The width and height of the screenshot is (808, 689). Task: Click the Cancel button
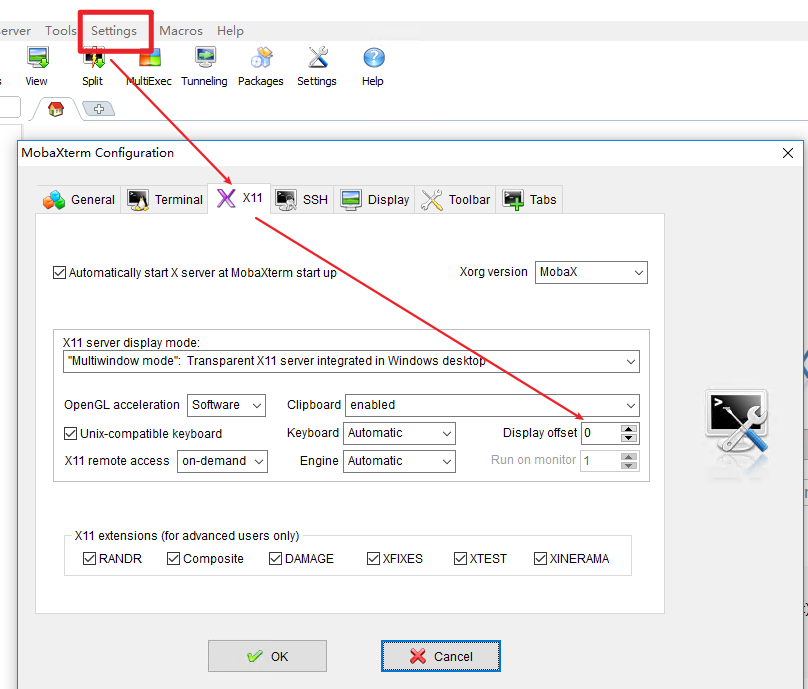[x=441, y=656]
